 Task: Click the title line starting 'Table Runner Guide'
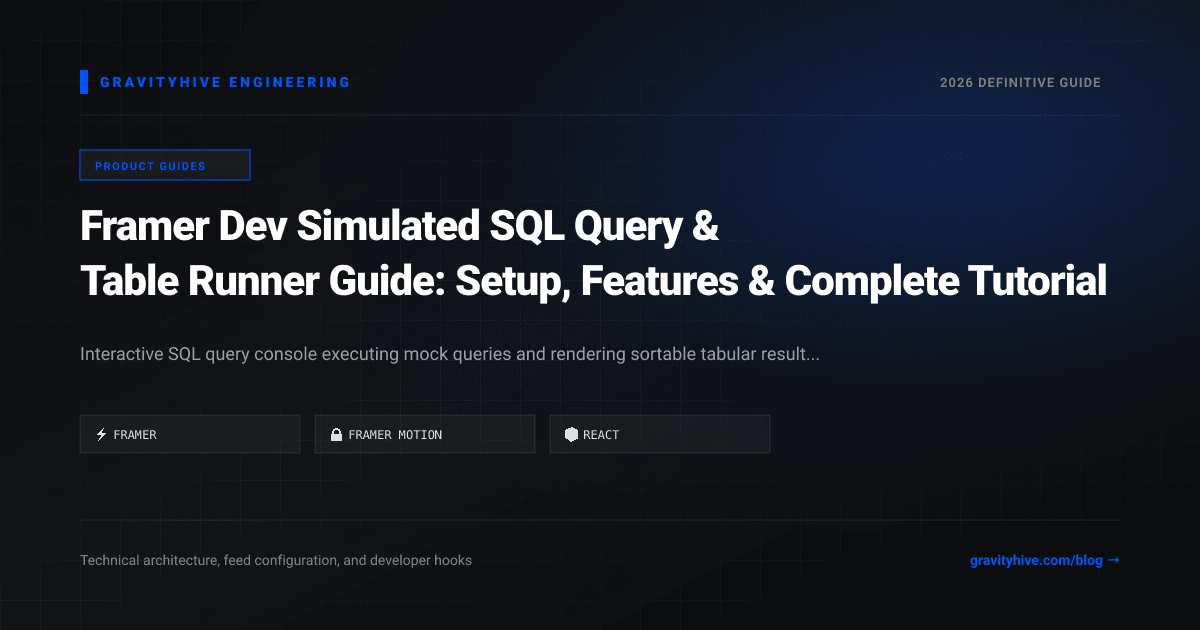593,282
